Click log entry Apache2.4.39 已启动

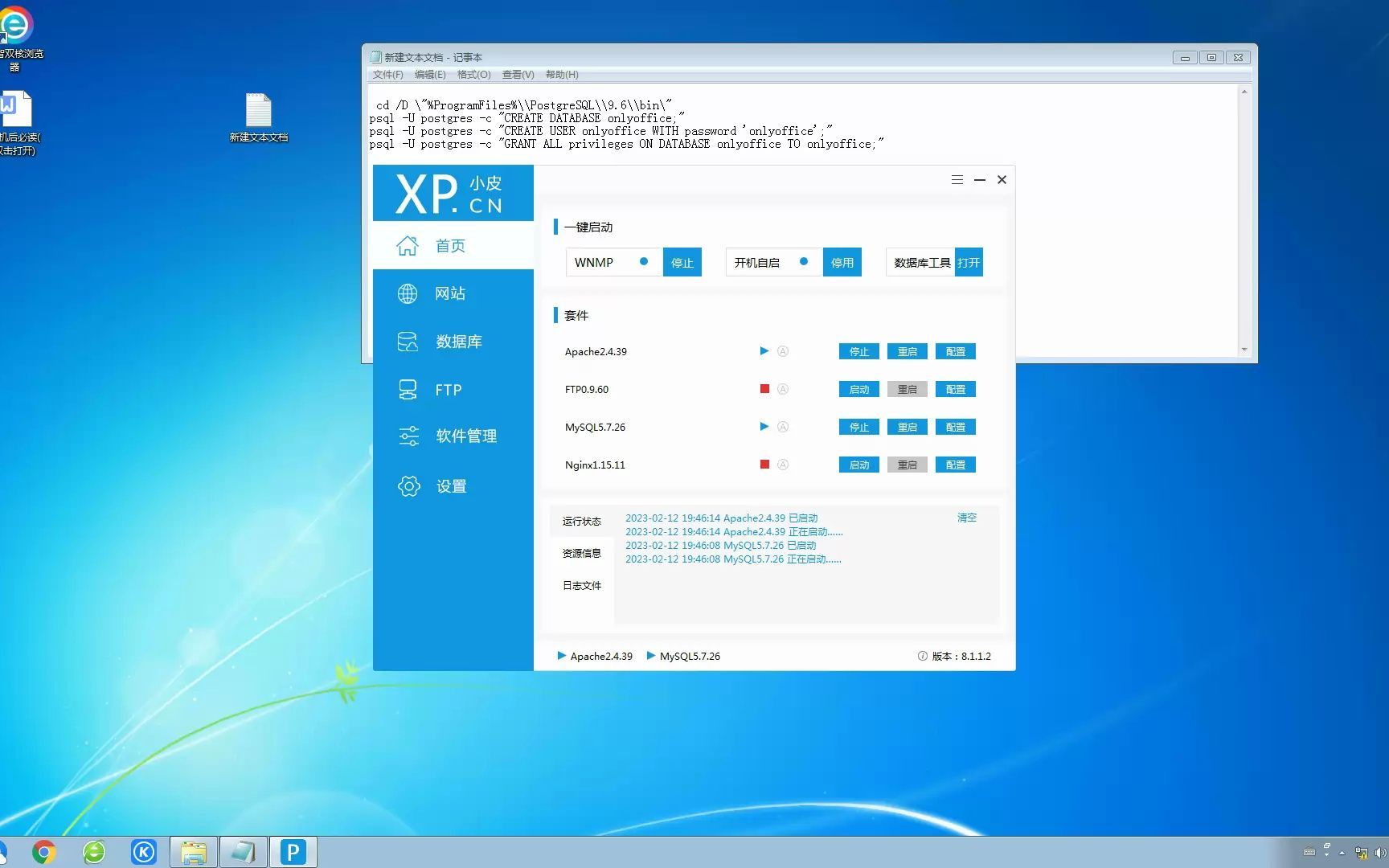(721, 518)
